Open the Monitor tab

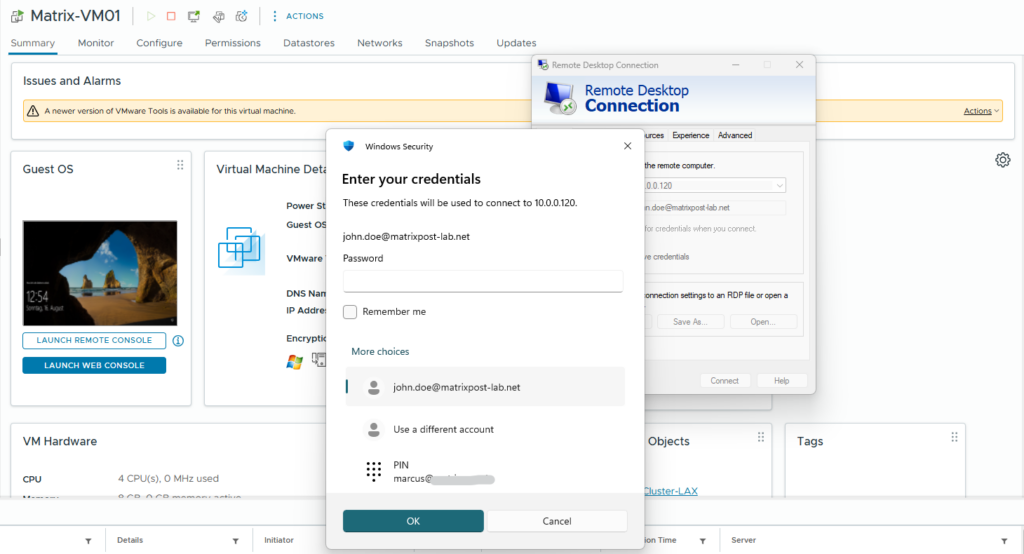pyautogui.click(x=95, y=43)
